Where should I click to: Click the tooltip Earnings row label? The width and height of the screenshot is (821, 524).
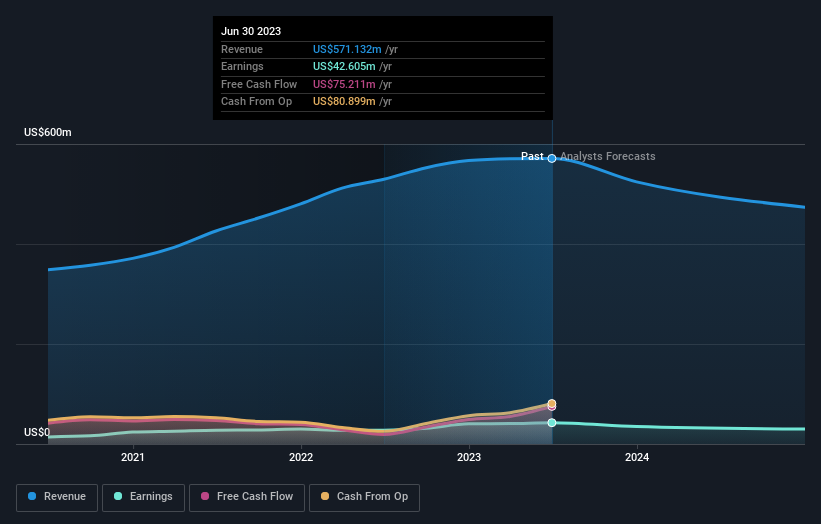click(242, 66)
